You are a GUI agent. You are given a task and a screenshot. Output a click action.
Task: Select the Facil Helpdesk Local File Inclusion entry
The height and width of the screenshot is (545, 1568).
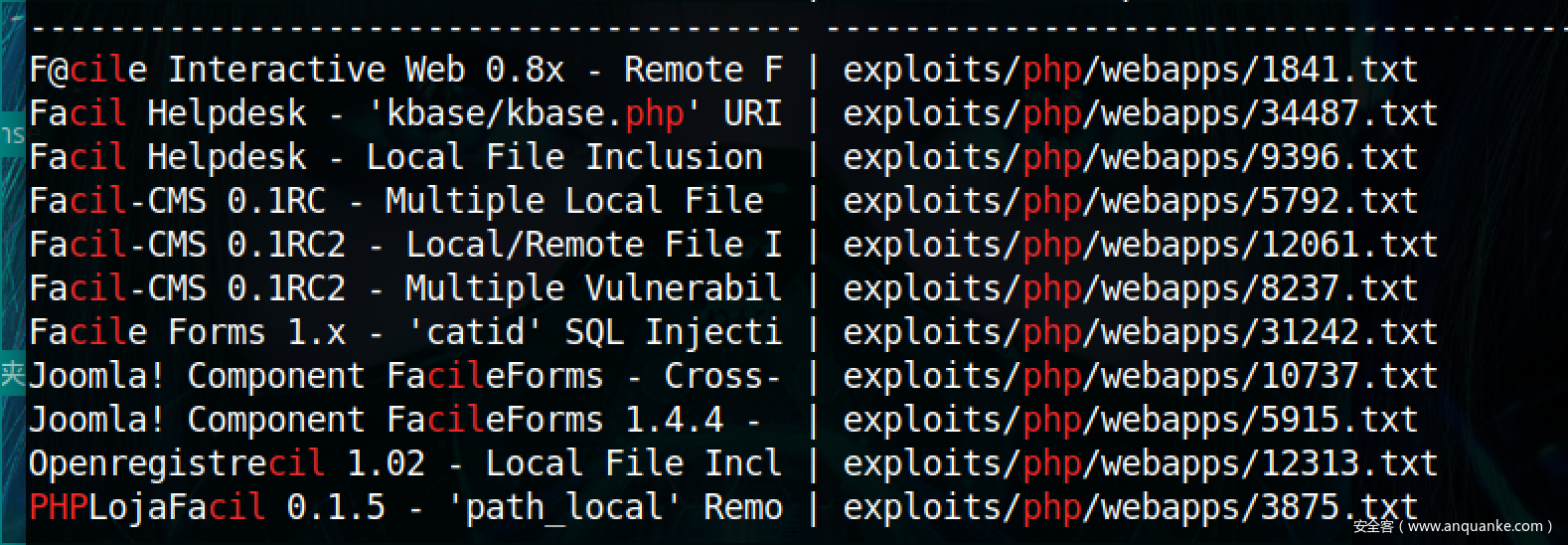(395, 157)
